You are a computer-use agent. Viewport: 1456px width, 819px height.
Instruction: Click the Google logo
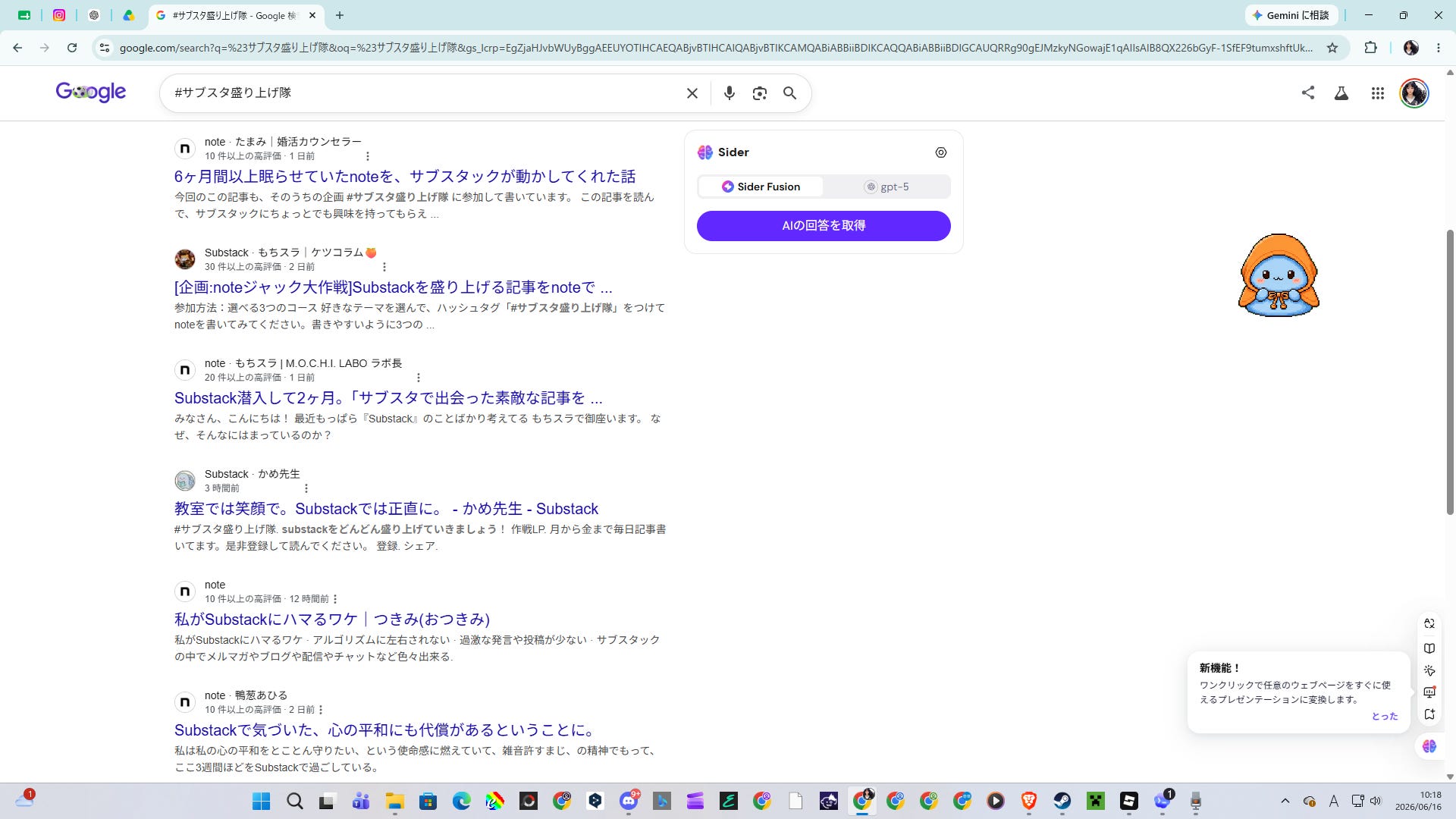91,92
